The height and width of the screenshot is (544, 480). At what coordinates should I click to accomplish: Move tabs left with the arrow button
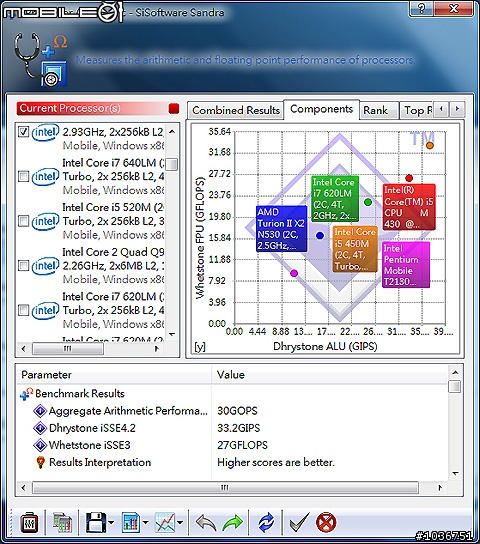(x=441, y=109)
